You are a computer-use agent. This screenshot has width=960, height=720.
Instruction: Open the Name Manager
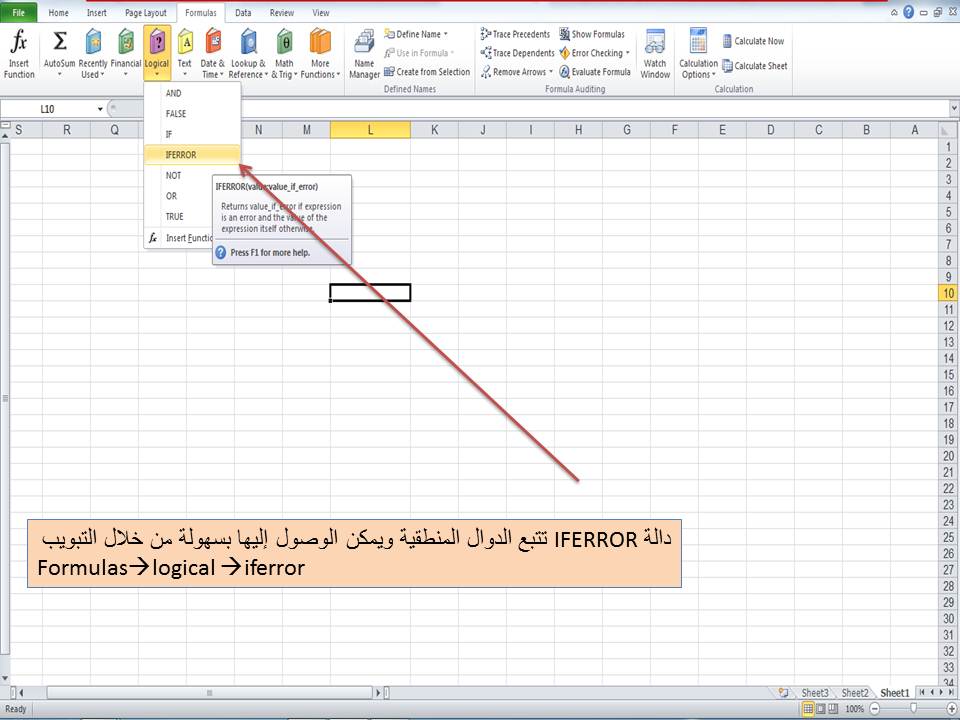[364, 54]
